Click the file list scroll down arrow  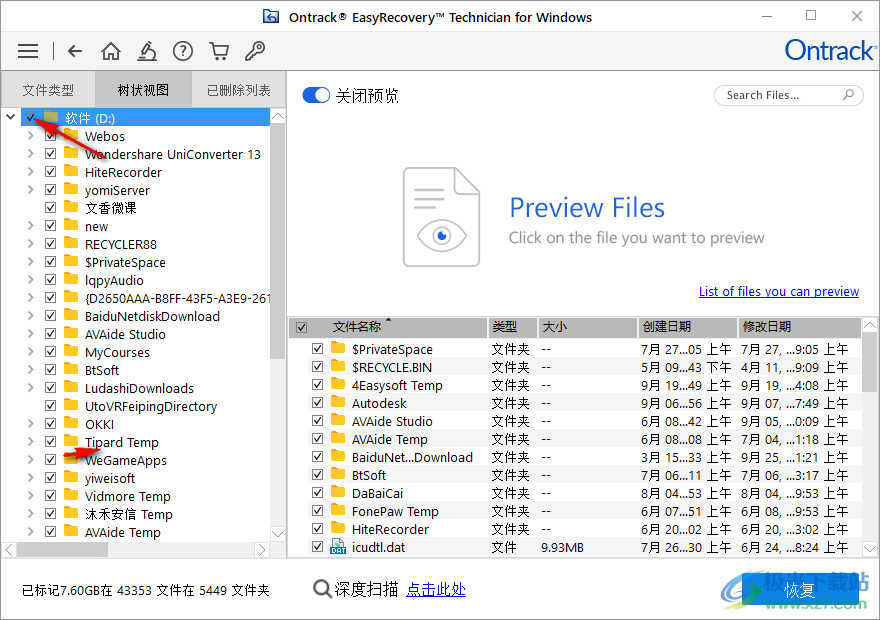pyautogui.click(x=870, y=549)
